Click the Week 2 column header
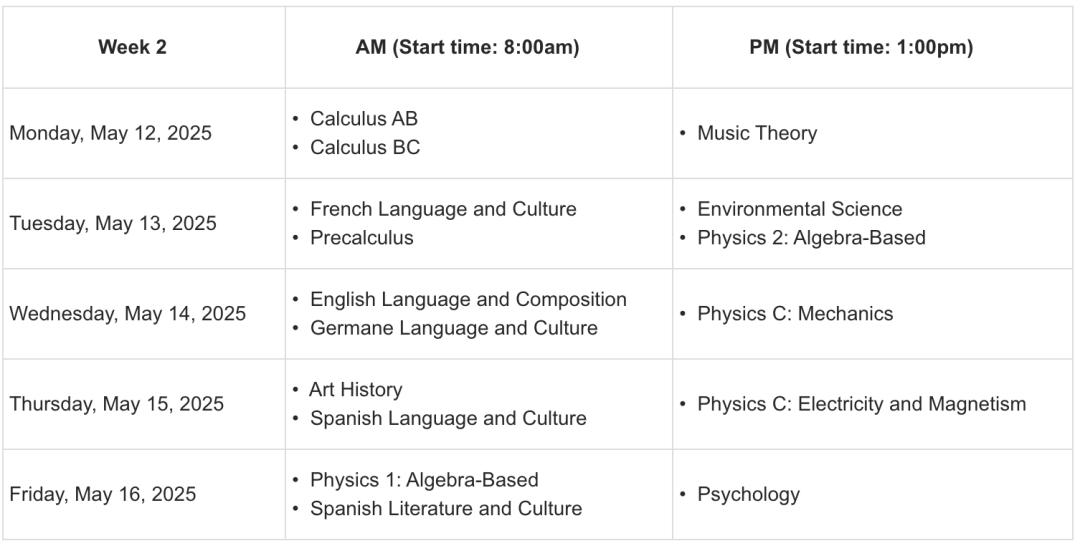 click(x=132, y=47)
